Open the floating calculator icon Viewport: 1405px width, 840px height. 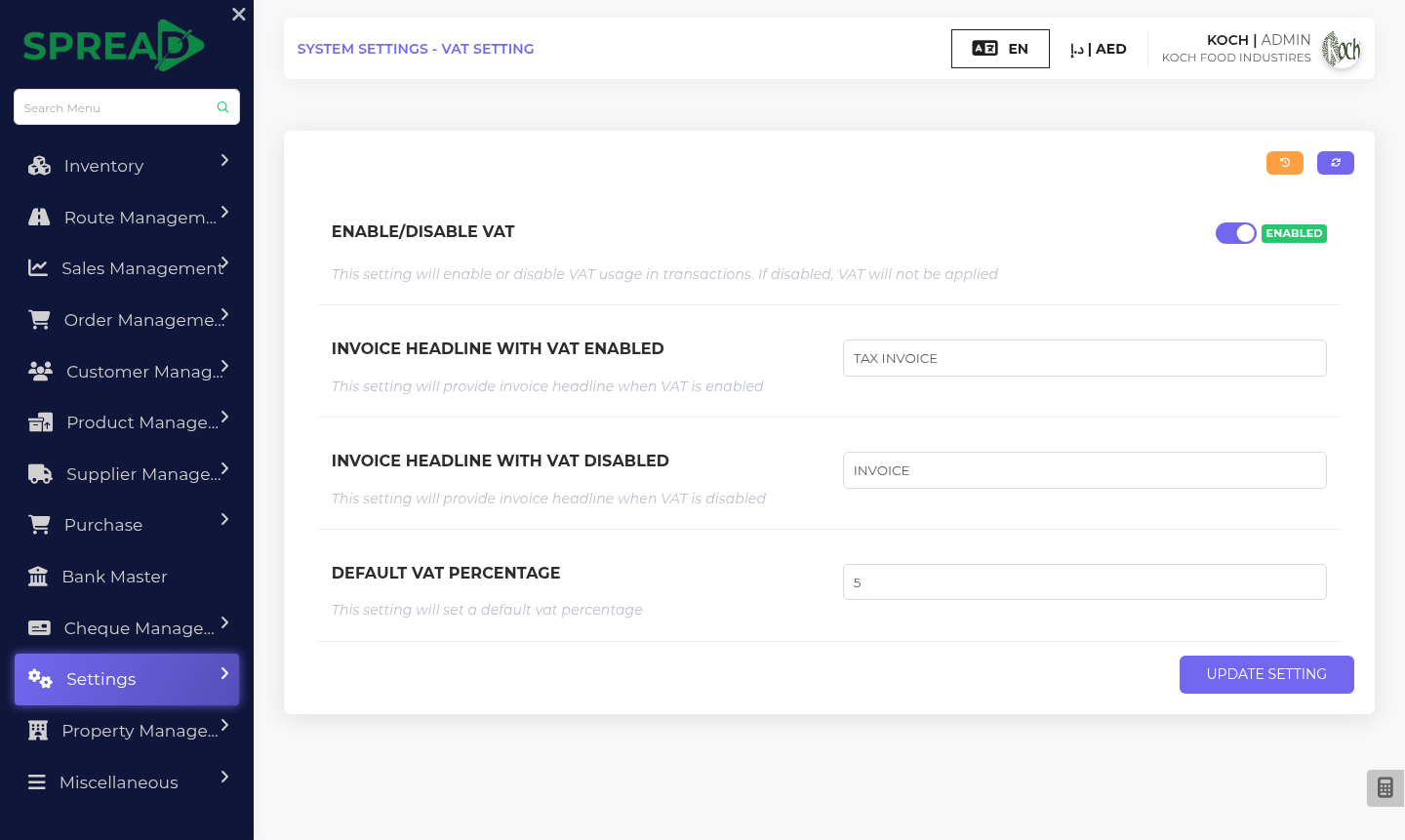click(x=1385, y=787)
